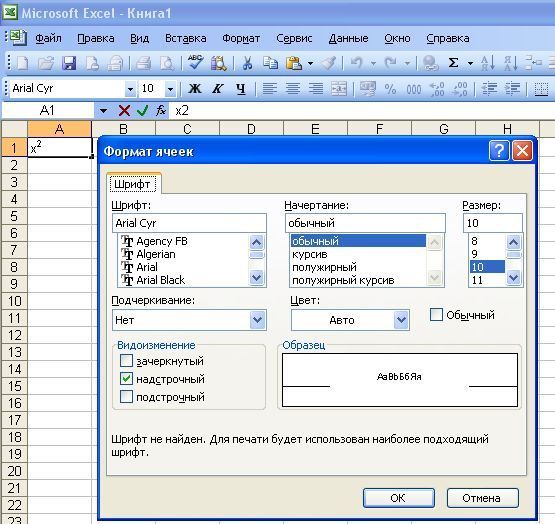Select row 10 header

tap(15, 301)
